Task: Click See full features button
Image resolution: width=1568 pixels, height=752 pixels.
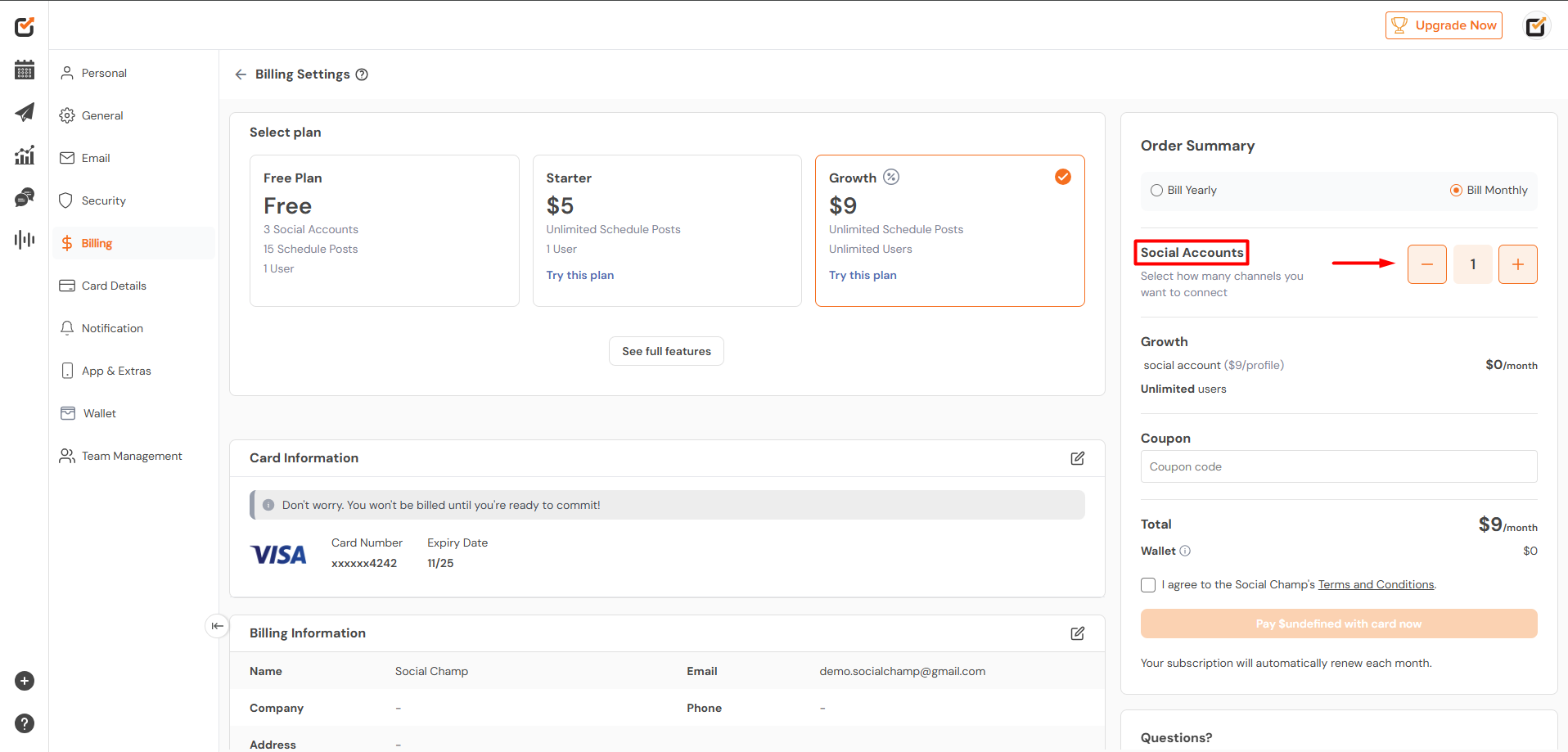Action: (666, 351)
